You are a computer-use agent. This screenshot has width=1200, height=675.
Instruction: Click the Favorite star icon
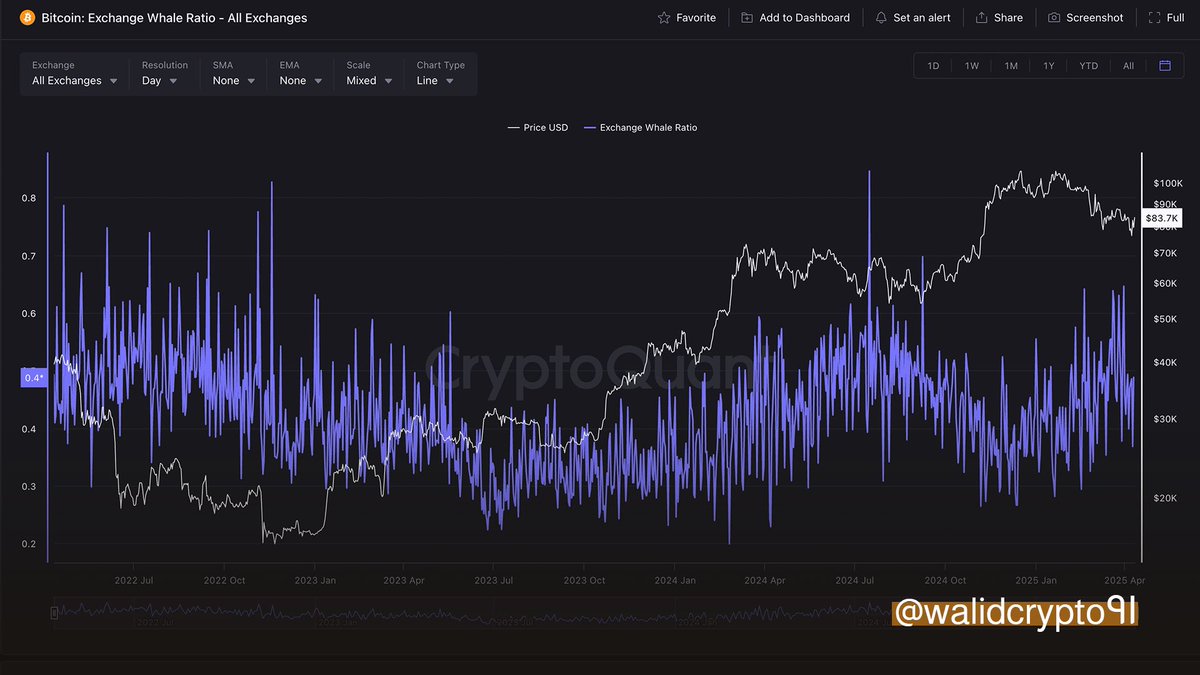(662, 17)
